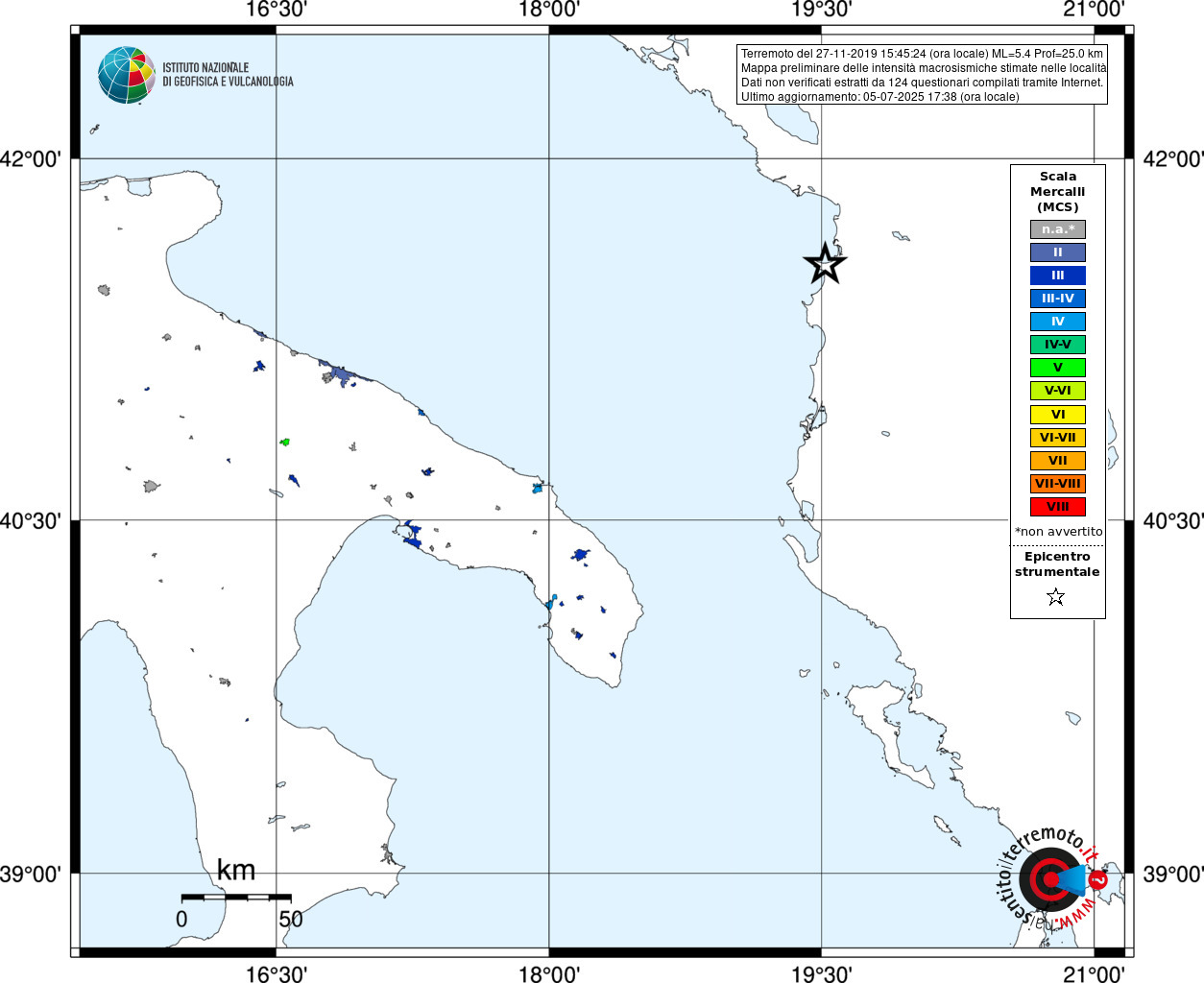Click the black and white km scale bar
This screenshot has height=983, width=1204.
click(236, 897)
